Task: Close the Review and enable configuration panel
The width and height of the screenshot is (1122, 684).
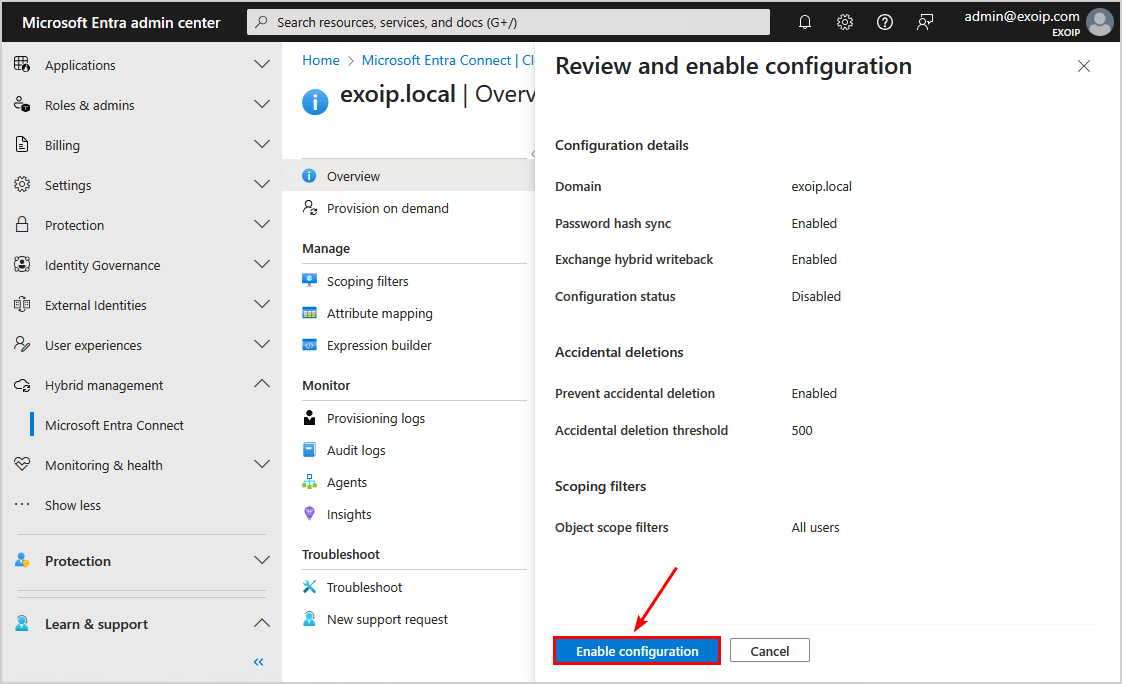Action: [x=1084, y=66]
